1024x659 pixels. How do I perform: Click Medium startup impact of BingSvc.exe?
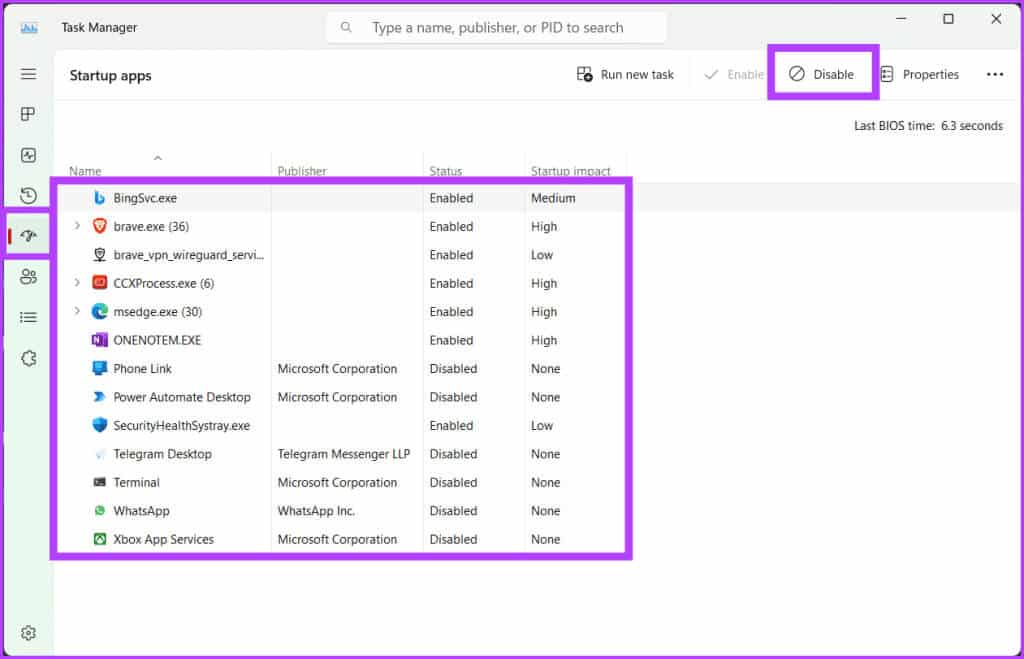[x=553, y=198]
